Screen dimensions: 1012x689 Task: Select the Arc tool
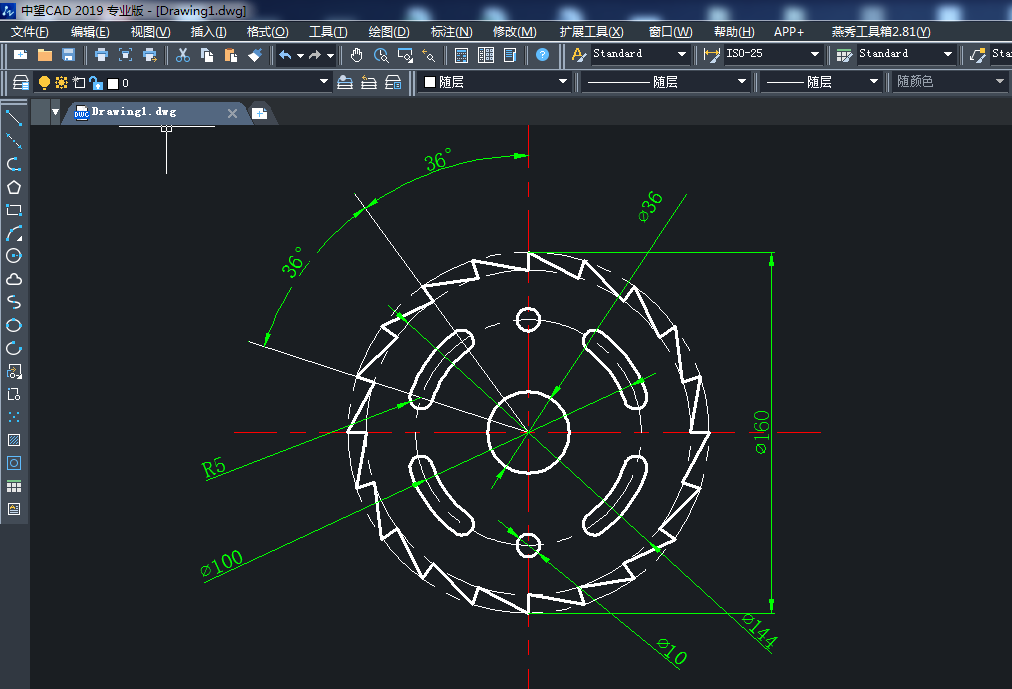point(14,233)
